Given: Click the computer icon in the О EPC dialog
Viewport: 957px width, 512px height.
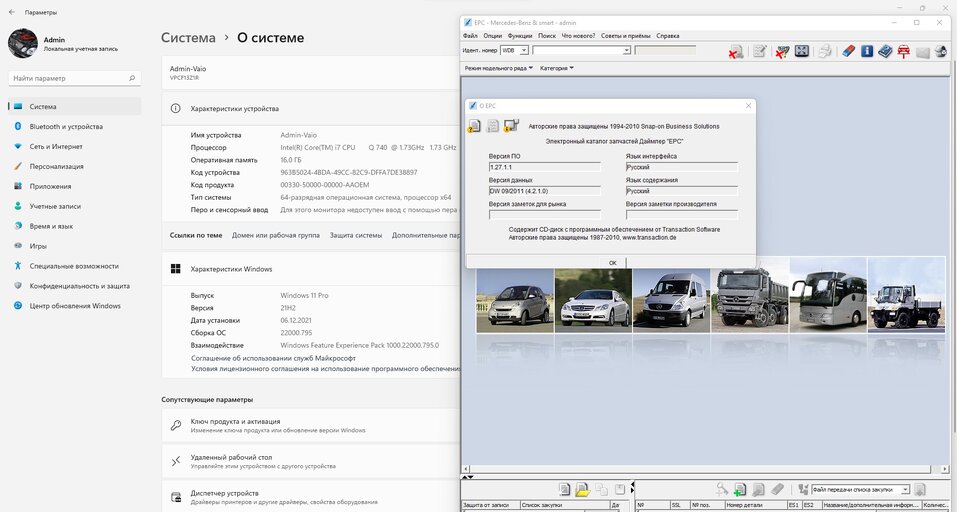Looking at the screenshot, I should [511, 126].
